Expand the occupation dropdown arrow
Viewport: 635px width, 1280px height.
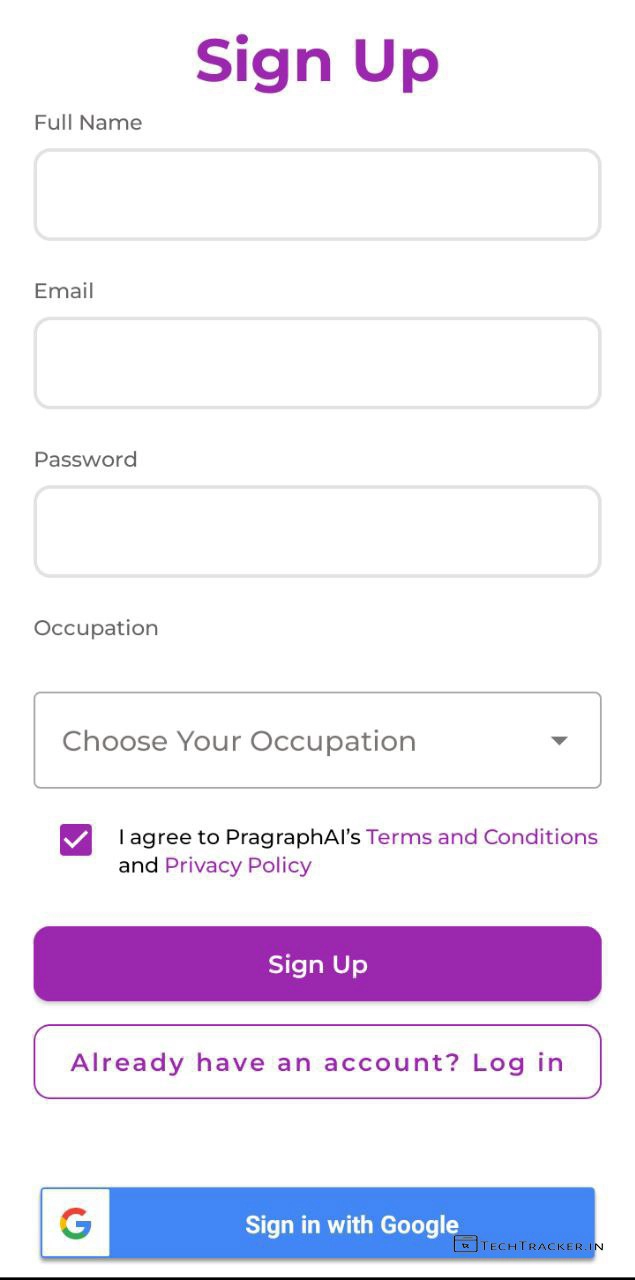click(x=559, y=741)
